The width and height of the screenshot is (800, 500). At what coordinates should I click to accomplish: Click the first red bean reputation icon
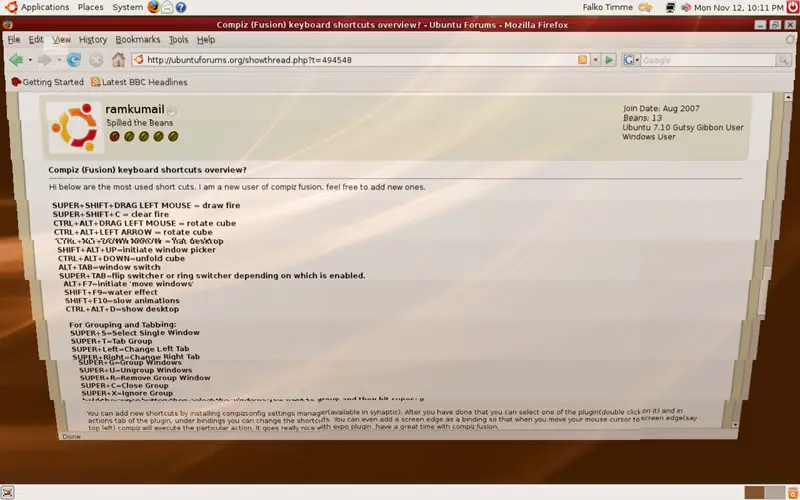point(114,136)
